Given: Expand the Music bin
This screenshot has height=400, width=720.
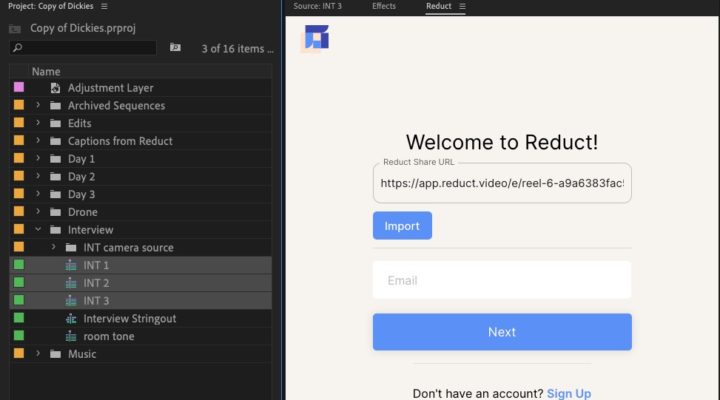Looking at the screenshot, I should [x=38, y=354].
